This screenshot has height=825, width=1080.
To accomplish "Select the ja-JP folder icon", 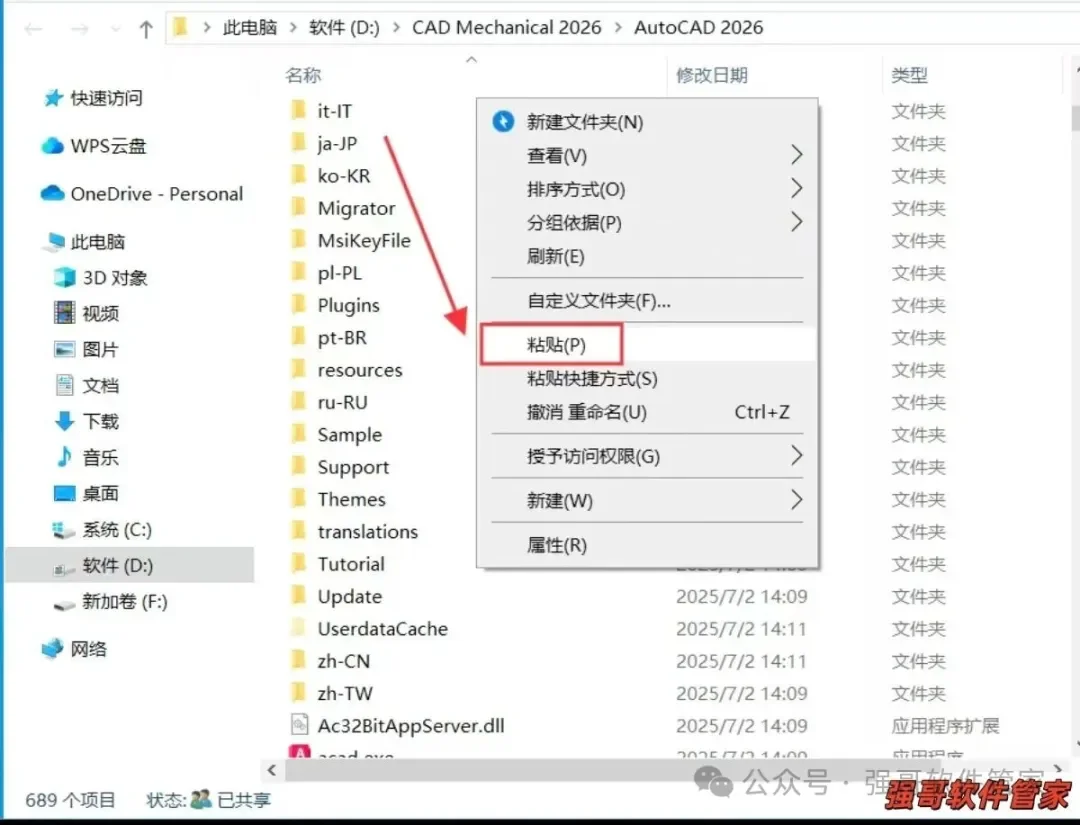I will (x=299, y=143).
